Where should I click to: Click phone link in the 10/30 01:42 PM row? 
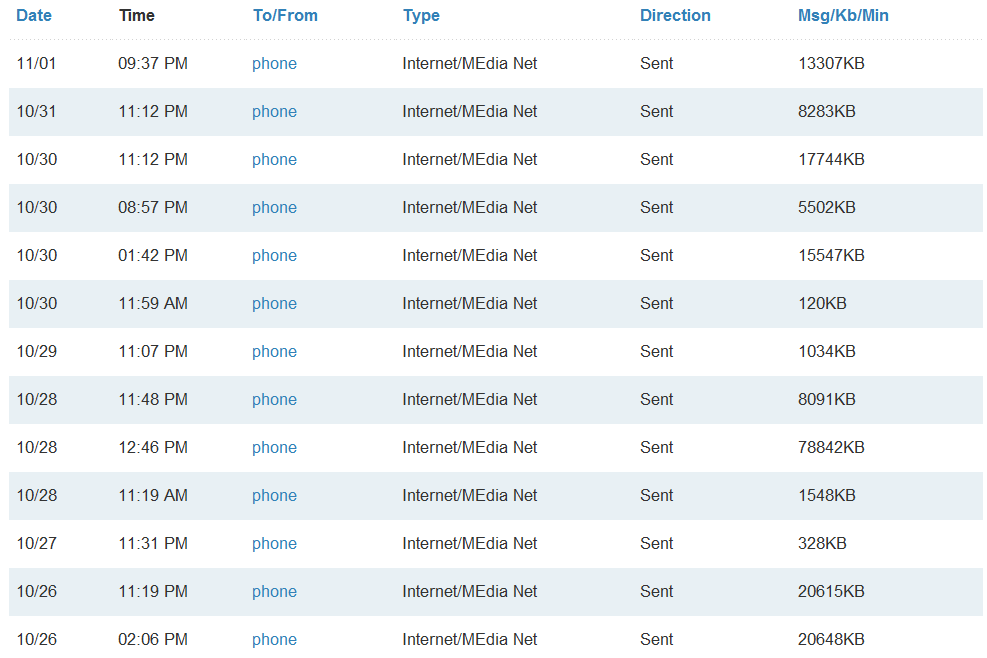(274, 256)
